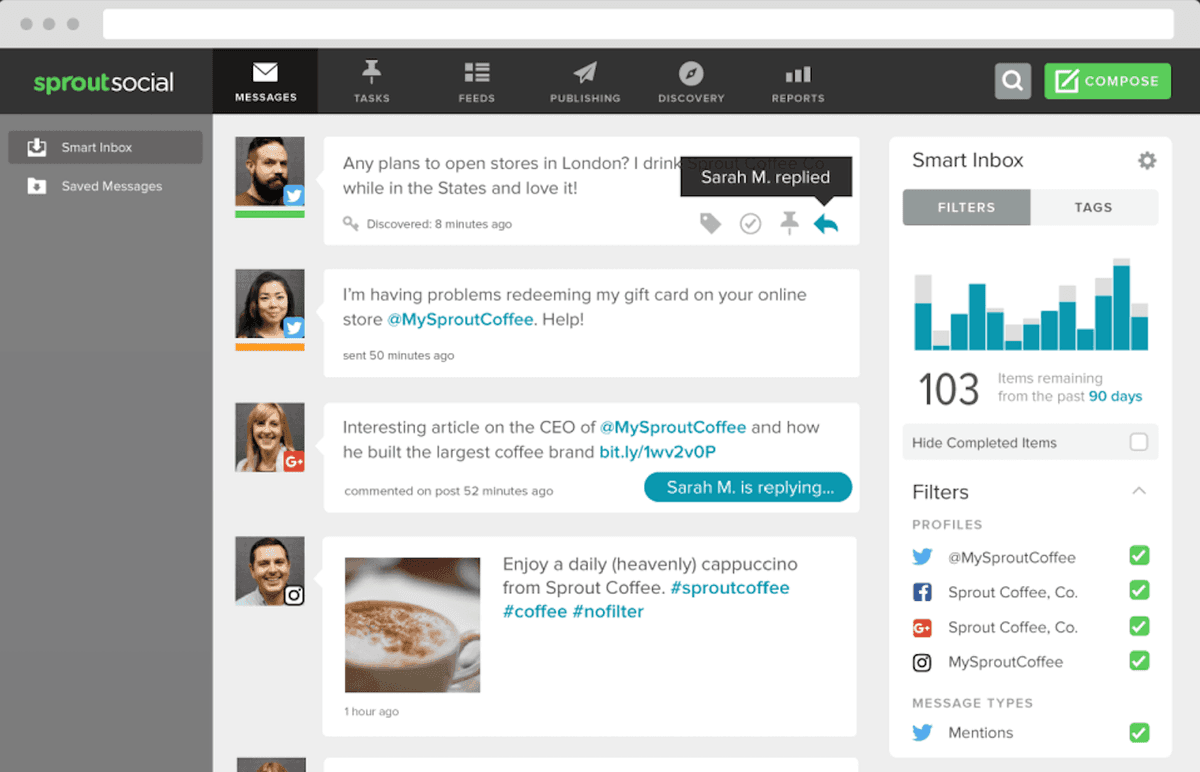Click the blue reply arrow icon

825,224
